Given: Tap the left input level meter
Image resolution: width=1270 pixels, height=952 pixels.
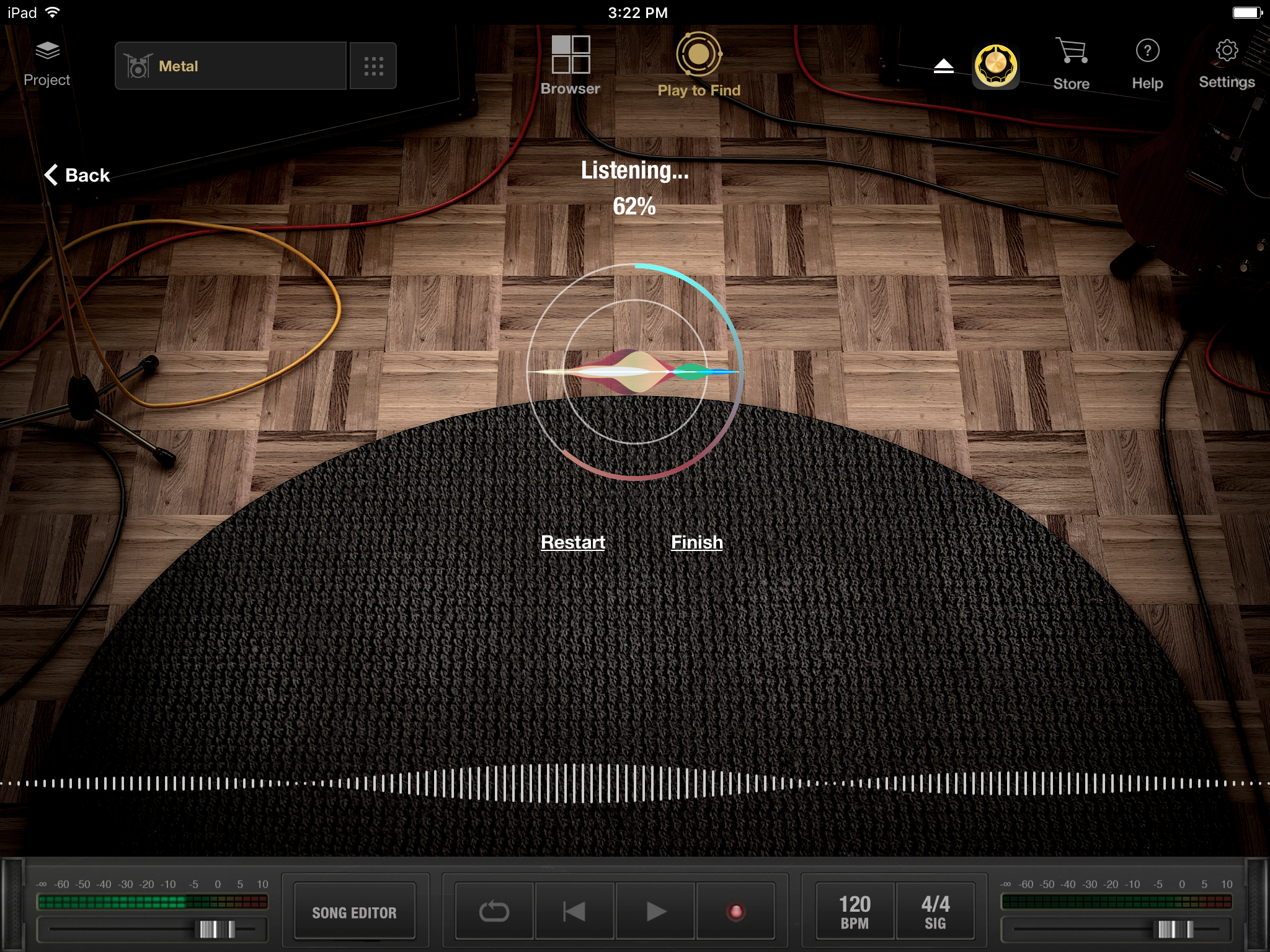Looking at the screenshot, I should (153, 902).
